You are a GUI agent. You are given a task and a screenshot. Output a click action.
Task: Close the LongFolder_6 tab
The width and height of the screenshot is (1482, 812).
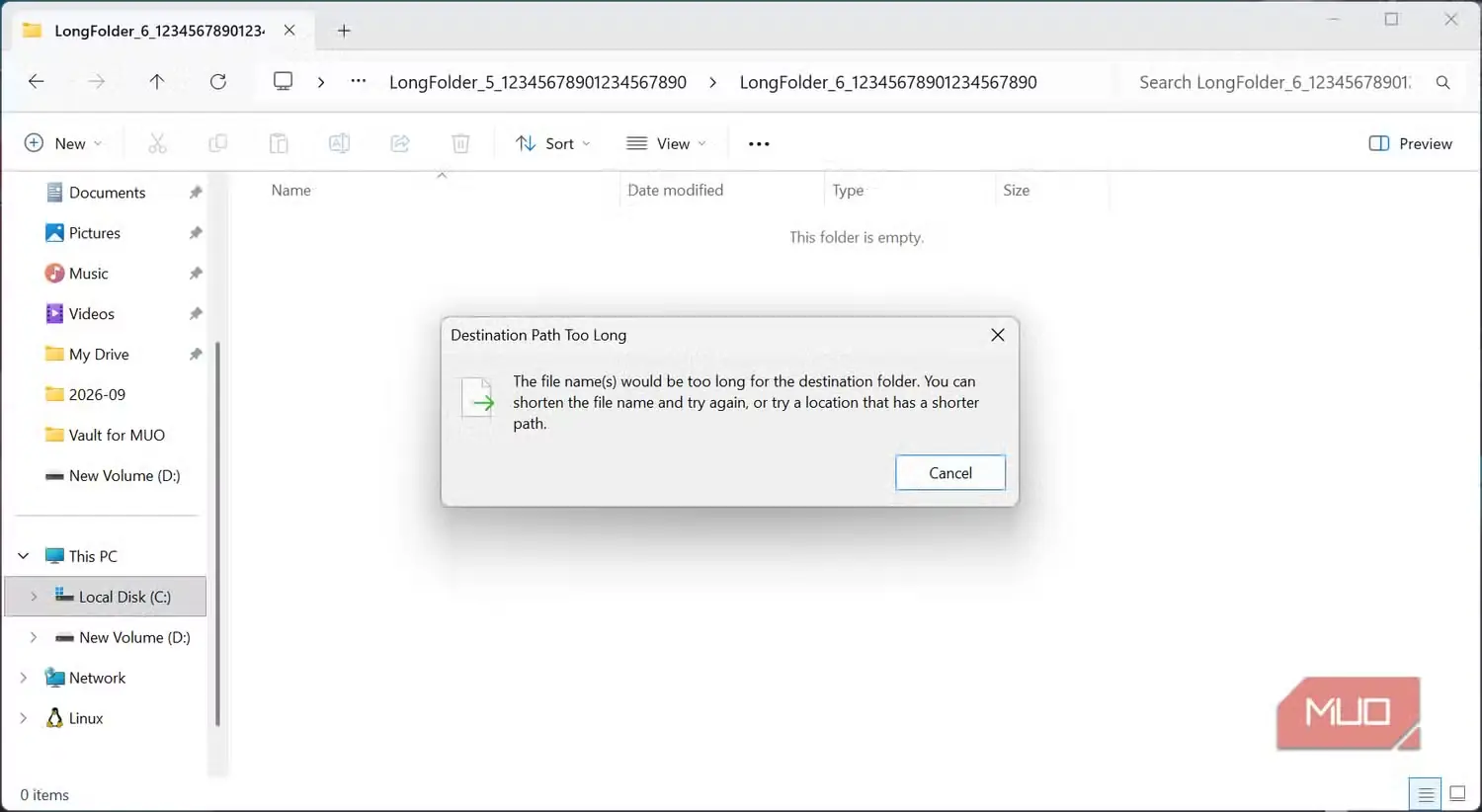(289, 31)
